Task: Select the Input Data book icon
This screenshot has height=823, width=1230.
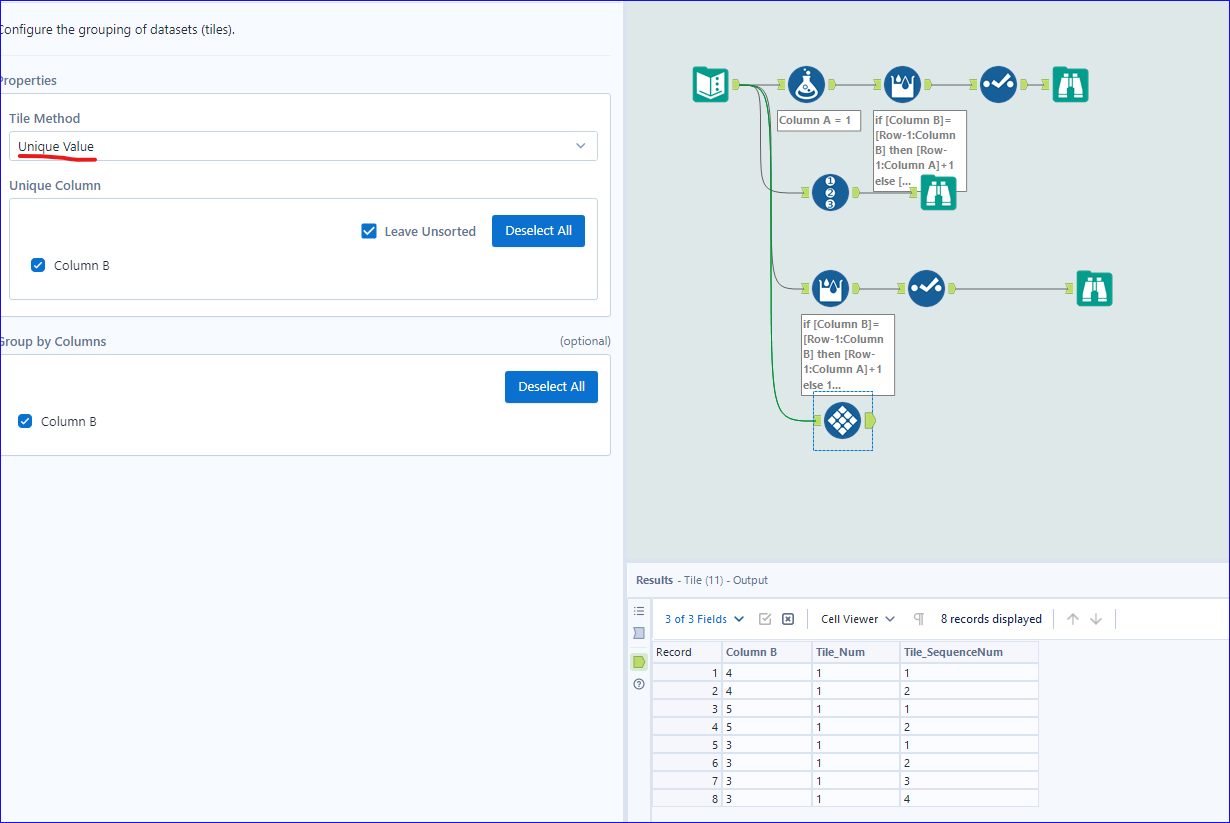Action: point(711,84)
